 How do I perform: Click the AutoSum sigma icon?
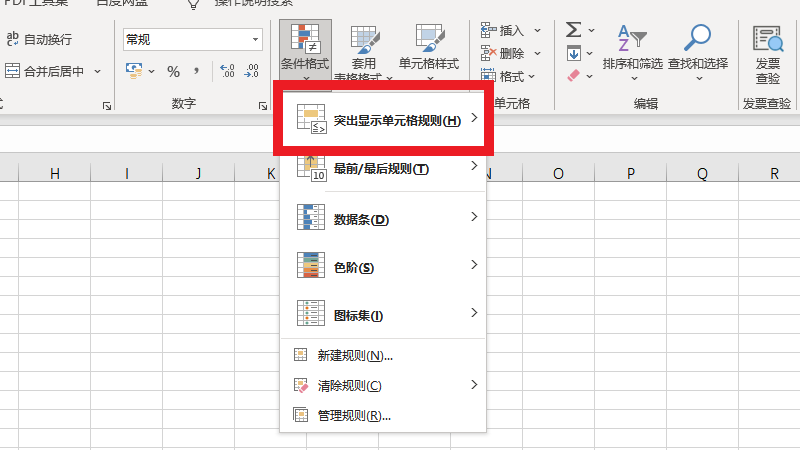pyautogui.click(x=574, y=31)
